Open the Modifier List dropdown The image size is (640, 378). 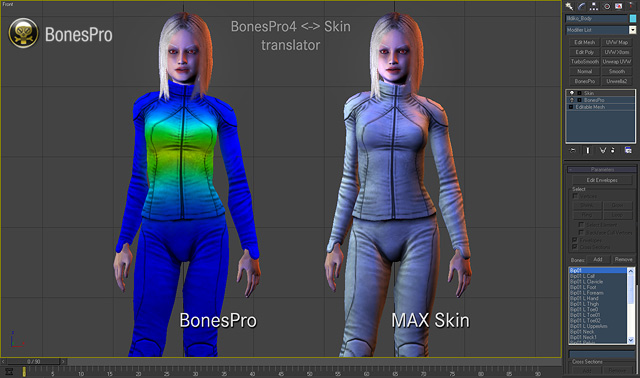click(x=632, y=30)
